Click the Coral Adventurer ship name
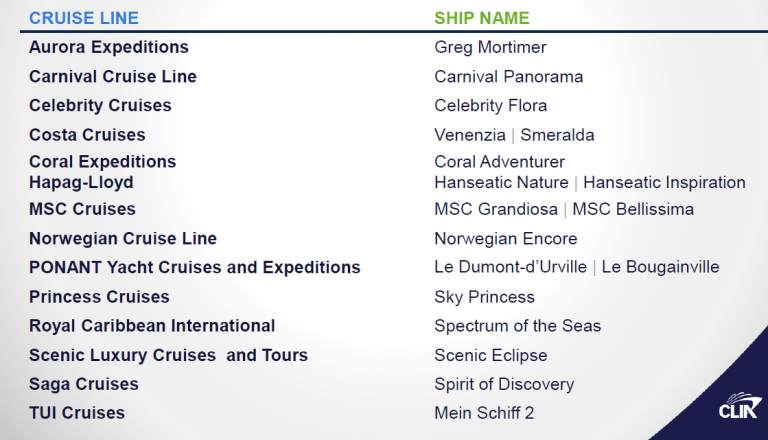Image resolution: width=768 pixels, height=440 pixels. click(499, 162)
